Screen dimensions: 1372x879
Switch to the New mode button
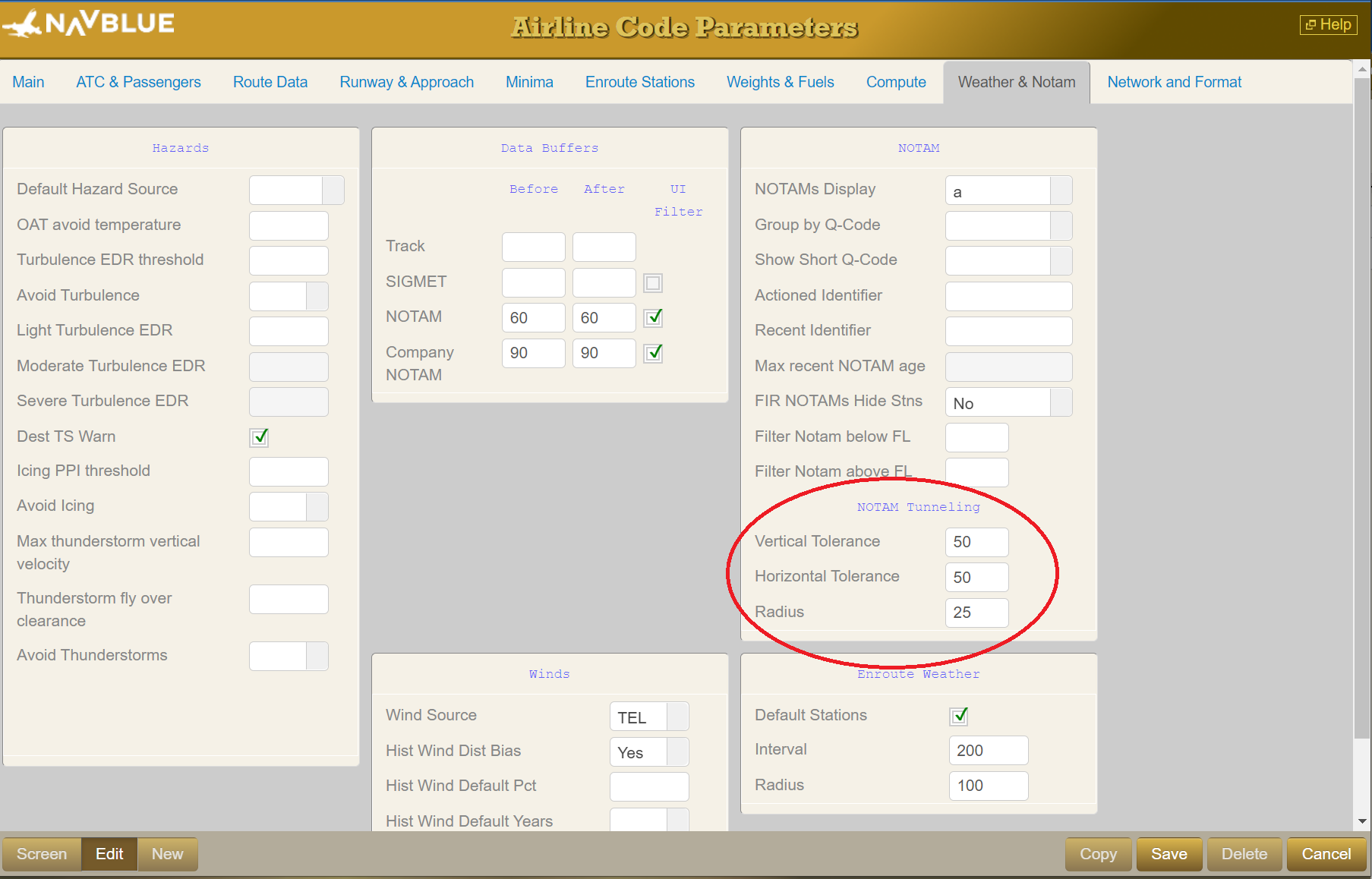[167, 854]
